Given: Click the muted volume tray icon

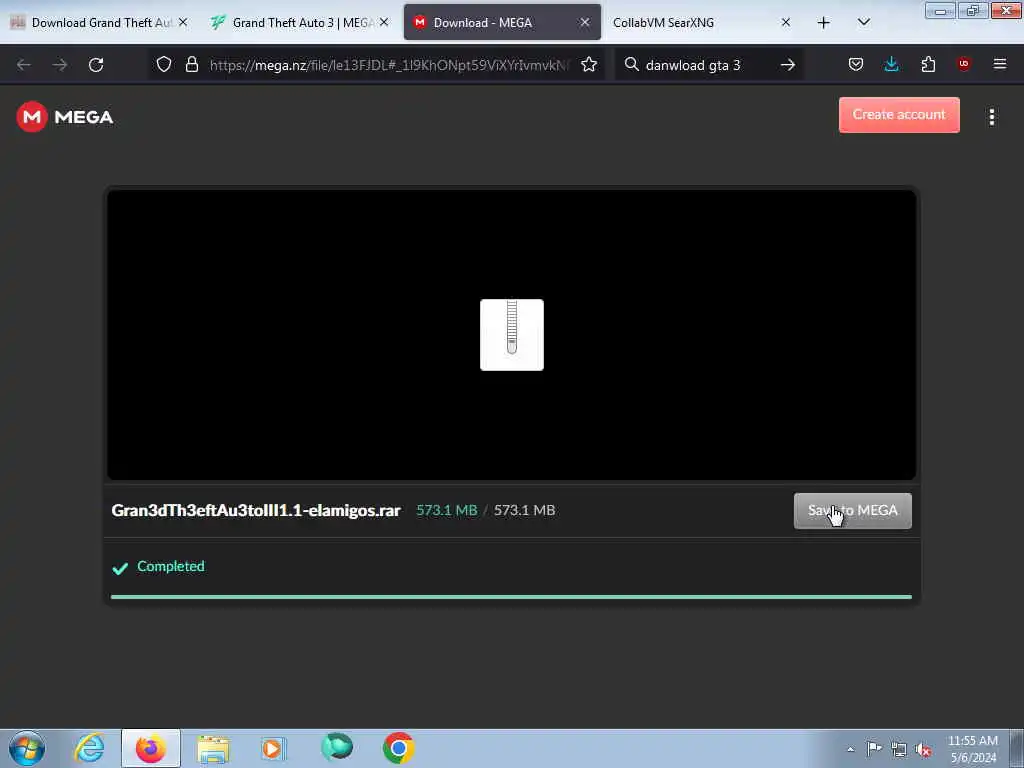Looking at the screenshot, I should 923,750.
